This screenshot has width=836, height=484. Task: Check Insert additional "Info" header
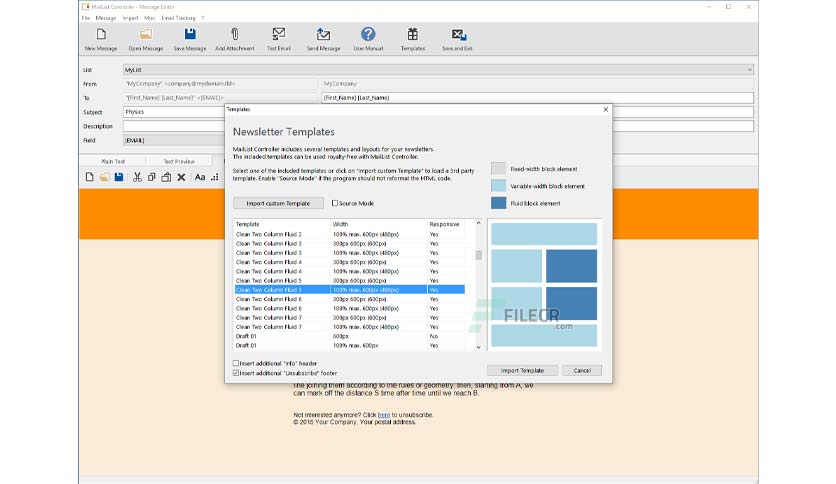236,363
